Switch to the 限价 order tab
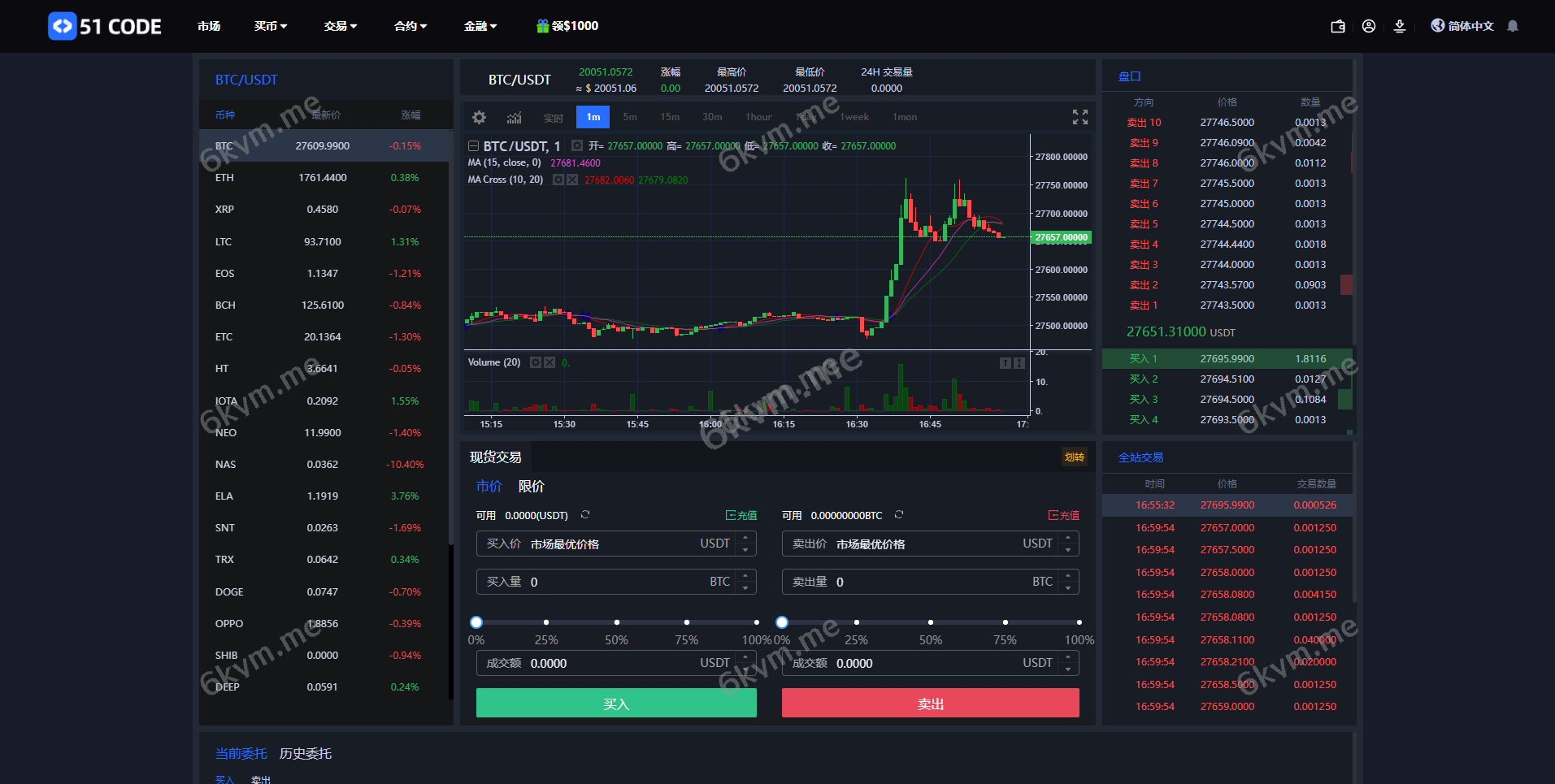 (531, 486)
